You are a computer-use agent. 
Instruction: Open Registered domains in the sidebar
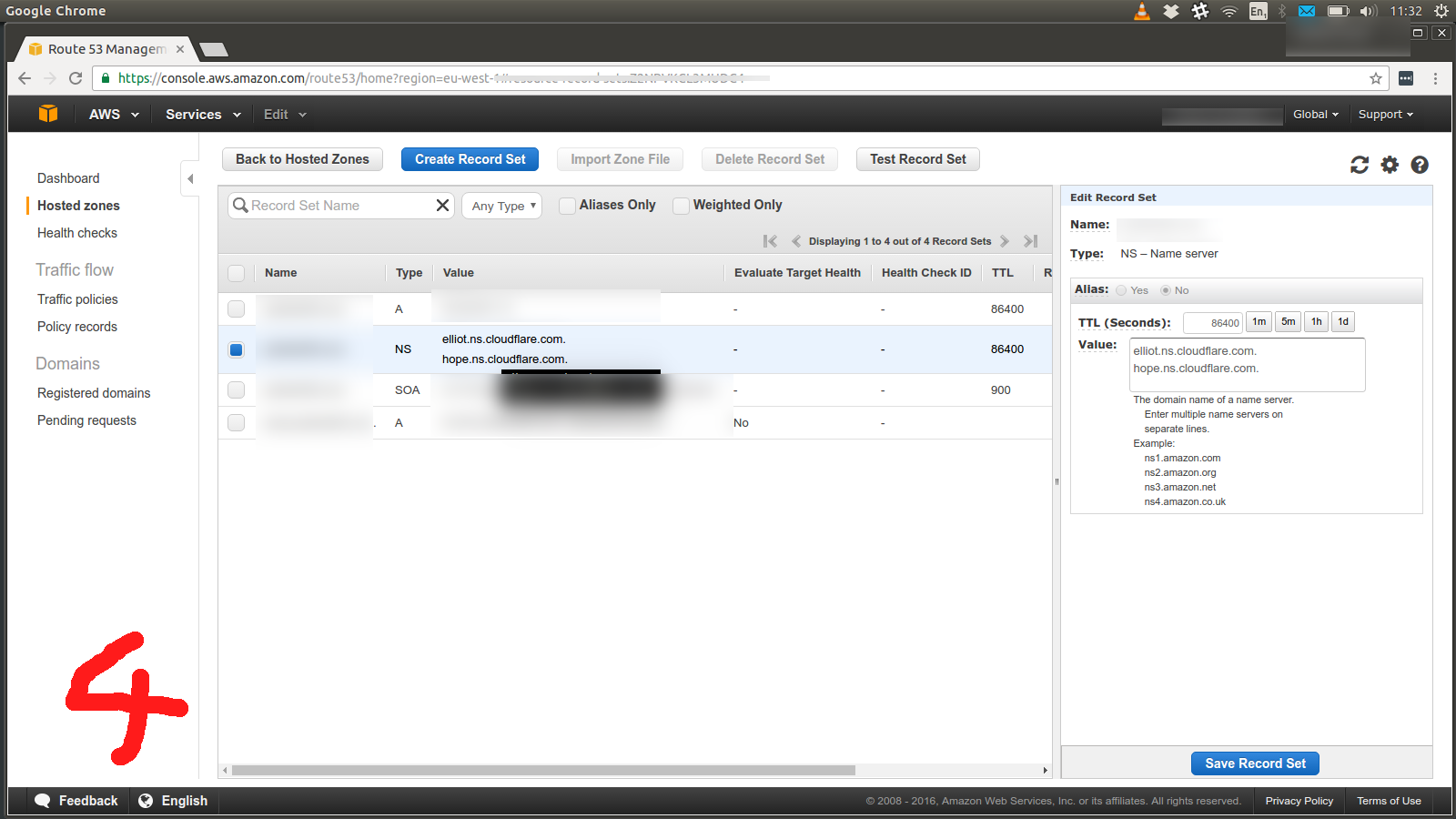point(94,393)
